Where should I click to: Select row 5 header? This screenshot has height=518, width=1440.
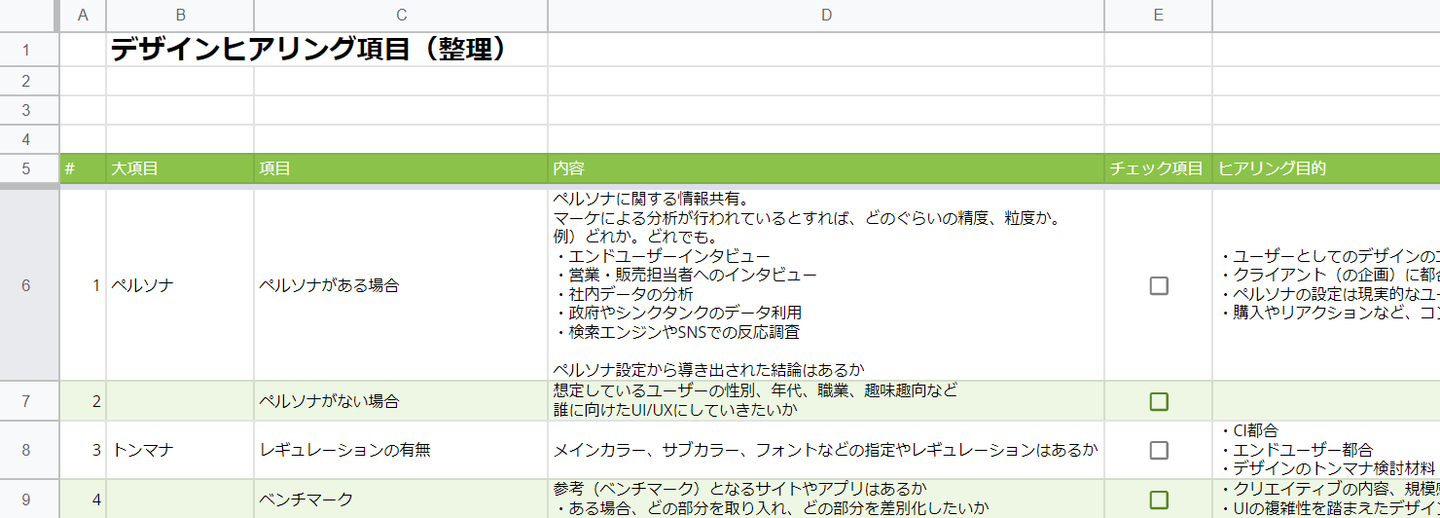click(x=29, y=169)
